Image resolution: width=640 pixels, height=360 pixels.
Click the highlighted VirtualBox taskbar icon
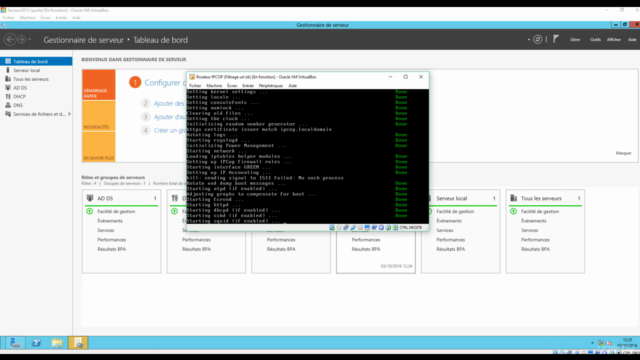coord(78,343)
